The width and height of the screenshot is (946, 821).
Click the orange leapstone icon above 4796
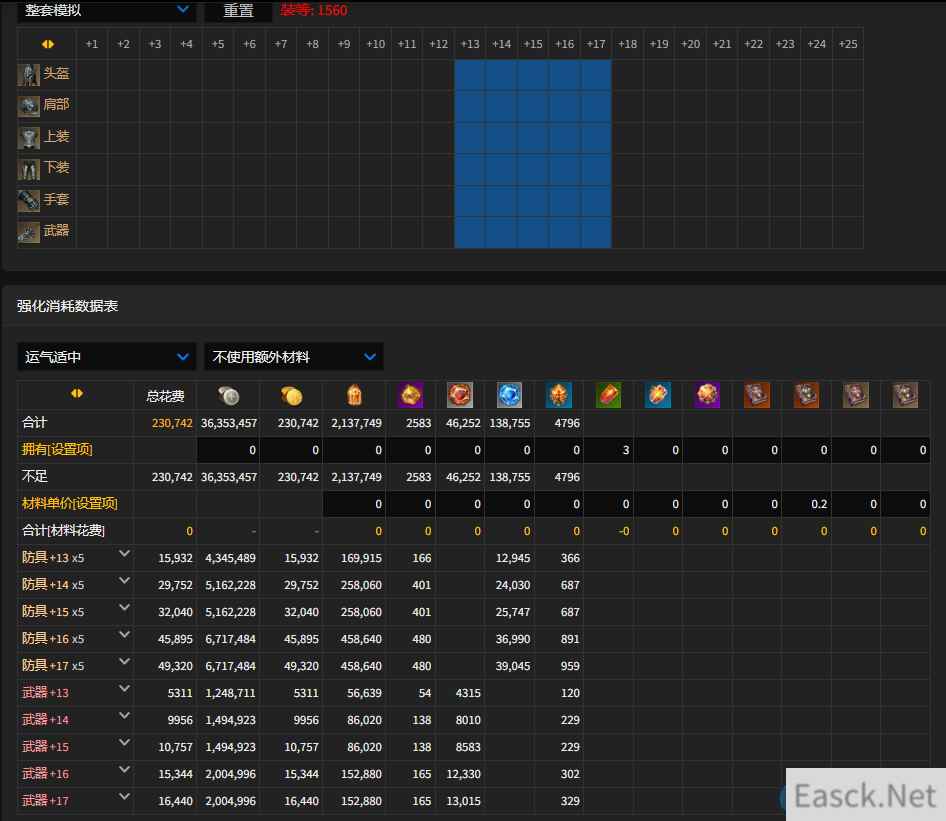[559, 395]
